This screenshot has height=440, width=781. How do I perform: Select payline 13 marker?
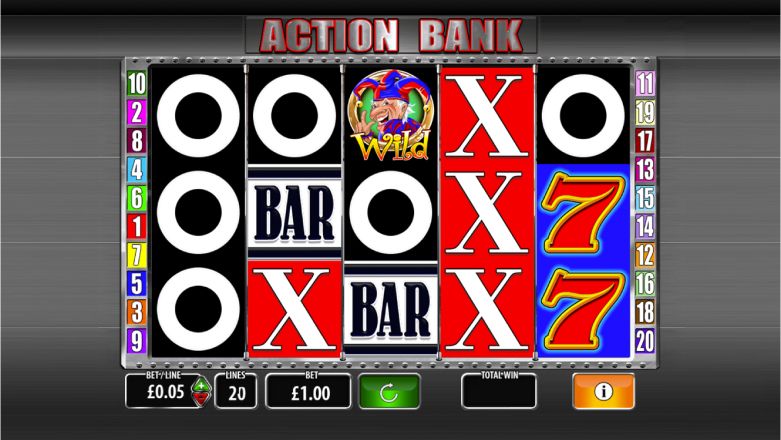pos(645,169)
